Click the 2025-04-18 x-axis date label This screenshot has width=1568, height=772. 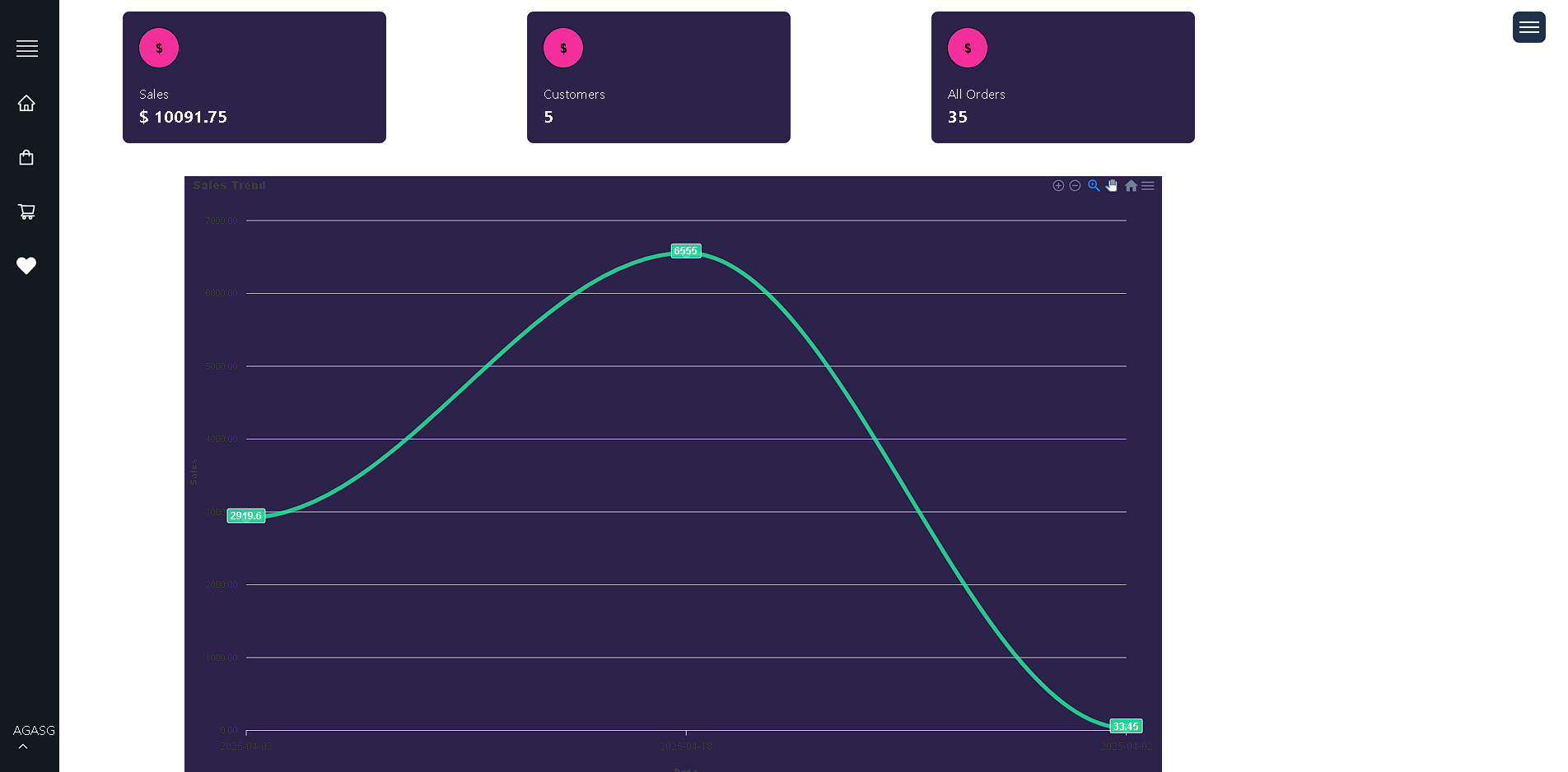coord(685,746)
